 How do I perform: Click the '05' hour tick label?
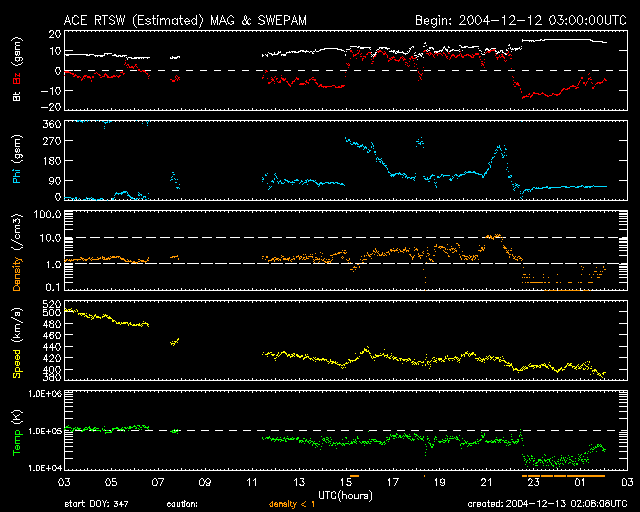click(x=111, y=483)
